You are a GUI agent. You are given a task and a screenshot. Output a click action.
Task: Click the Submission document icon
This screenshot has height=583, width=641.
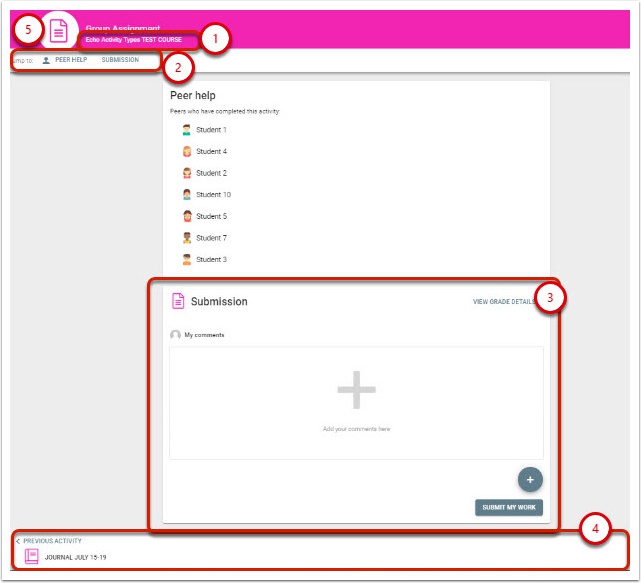pos(178,301)
